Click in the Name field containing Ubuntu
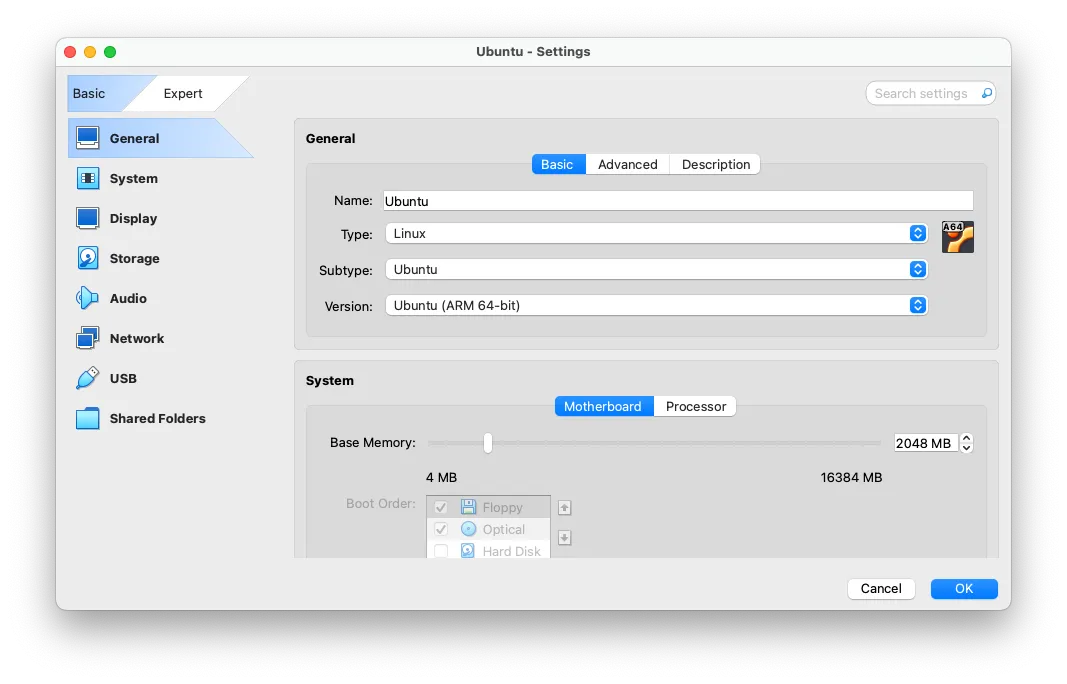 click(678, 201)
